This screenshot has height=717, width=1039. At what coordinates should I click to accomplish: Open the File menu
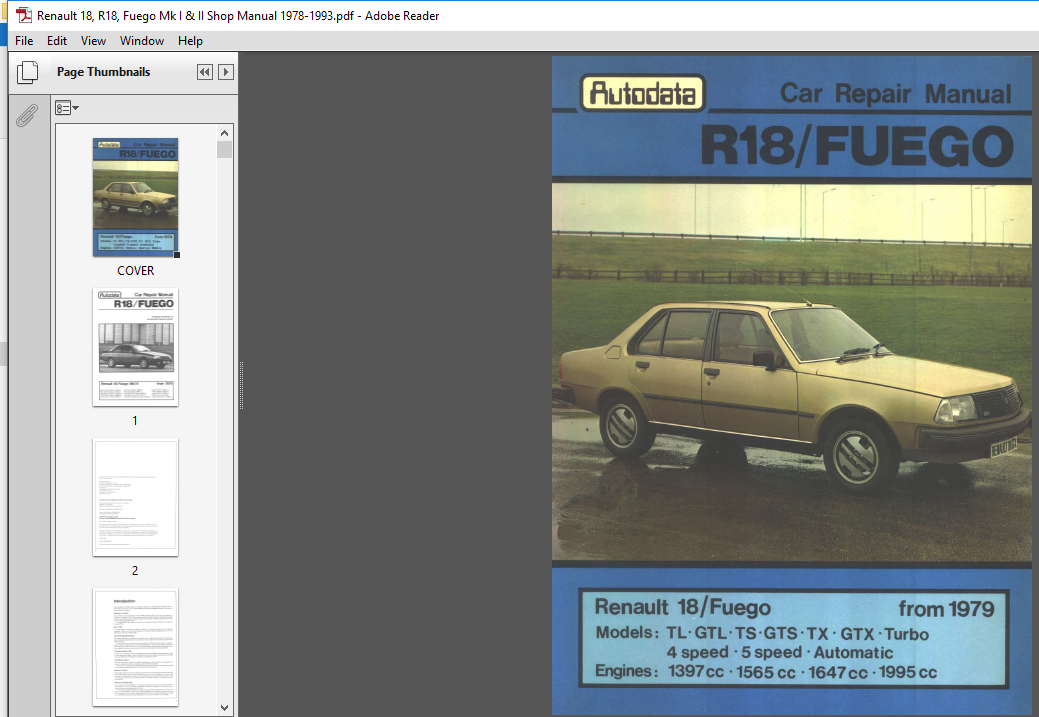[x=24, y=41]
